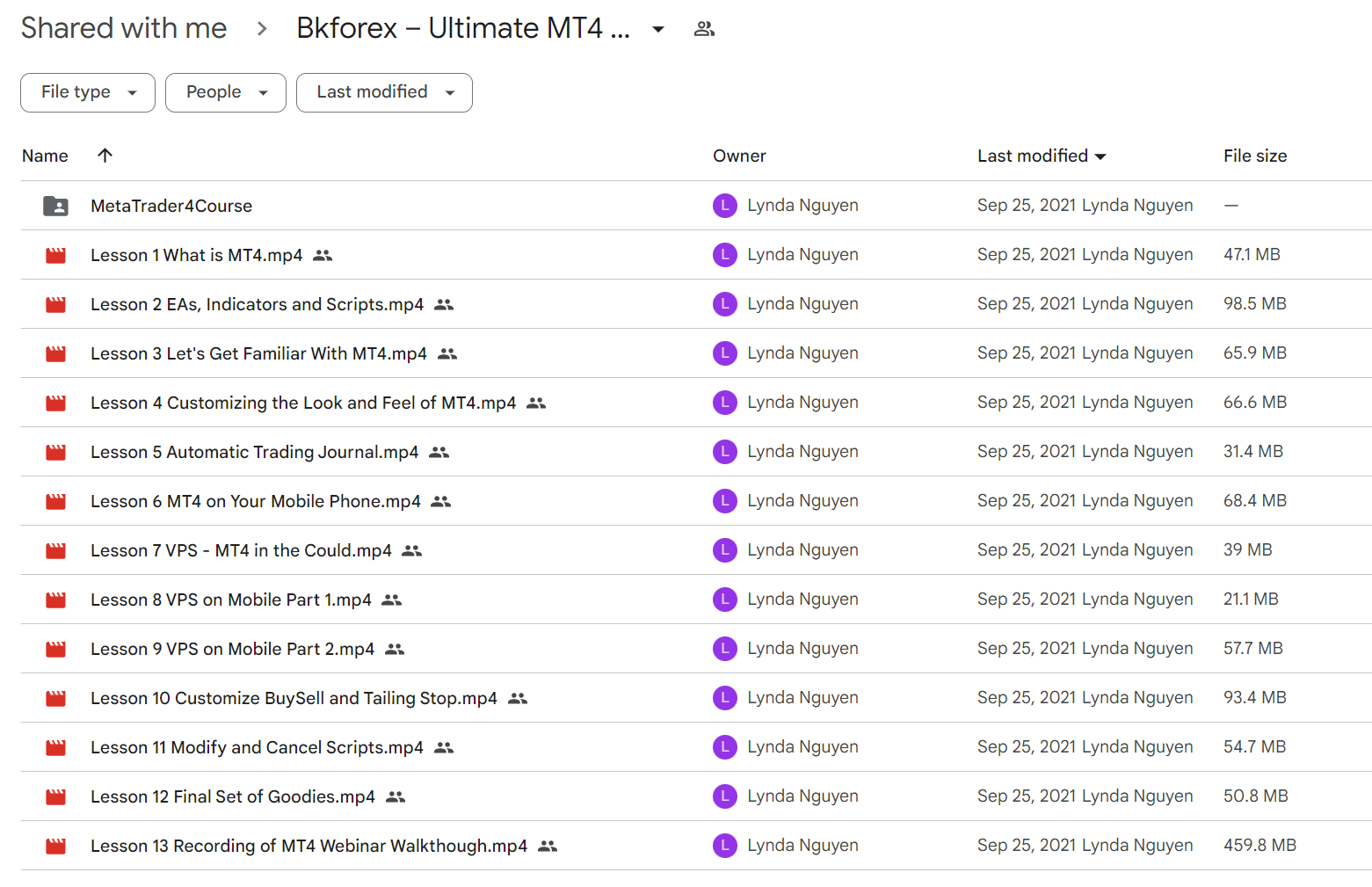Click the 98.5 MB file size value
This screenshot has height=887, width=1372.
pyautogui.click(x=1255, y=303)
